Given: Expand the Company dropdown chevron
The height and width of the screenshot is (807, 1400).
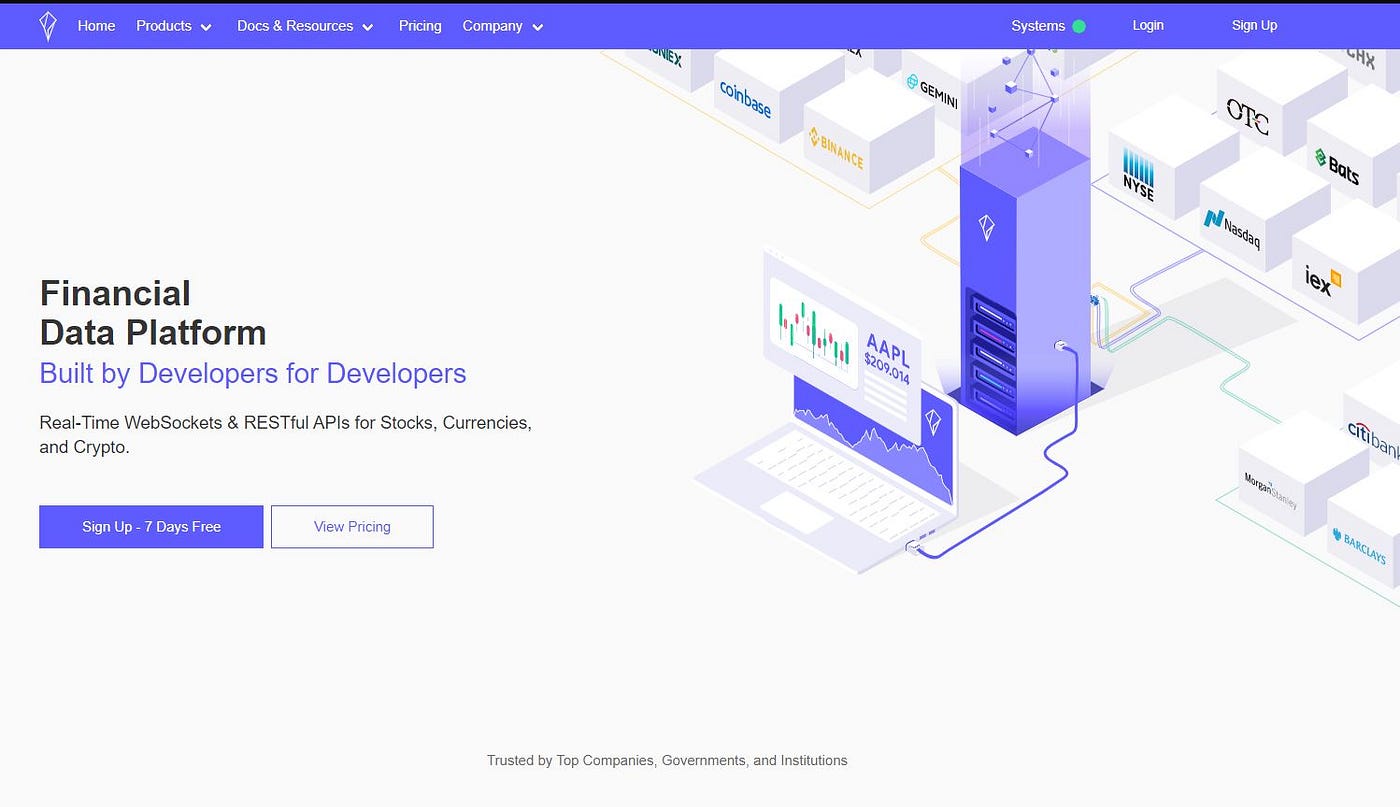Looking at the screenshot, I should [x=537, y=27].
